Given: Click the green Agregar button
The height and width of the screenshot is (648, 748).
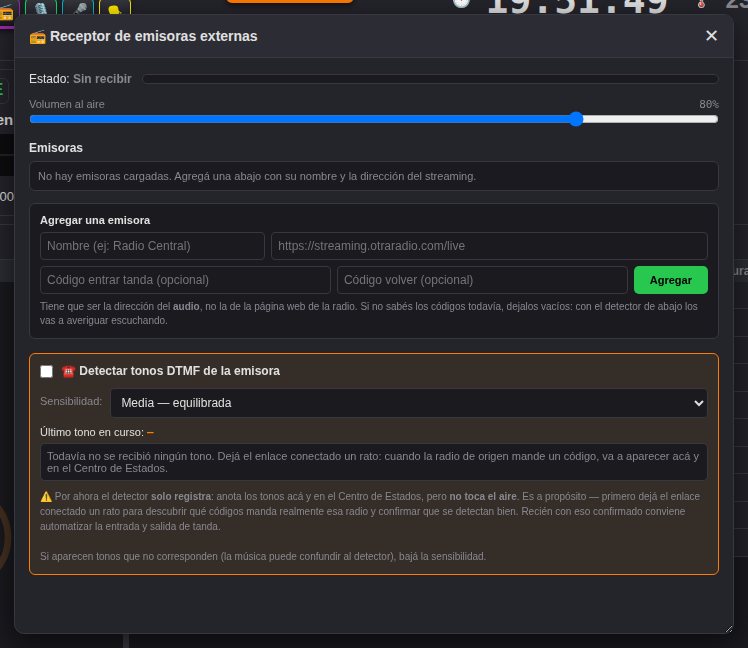Looking at the screenshot, I should tap(670, 280).
